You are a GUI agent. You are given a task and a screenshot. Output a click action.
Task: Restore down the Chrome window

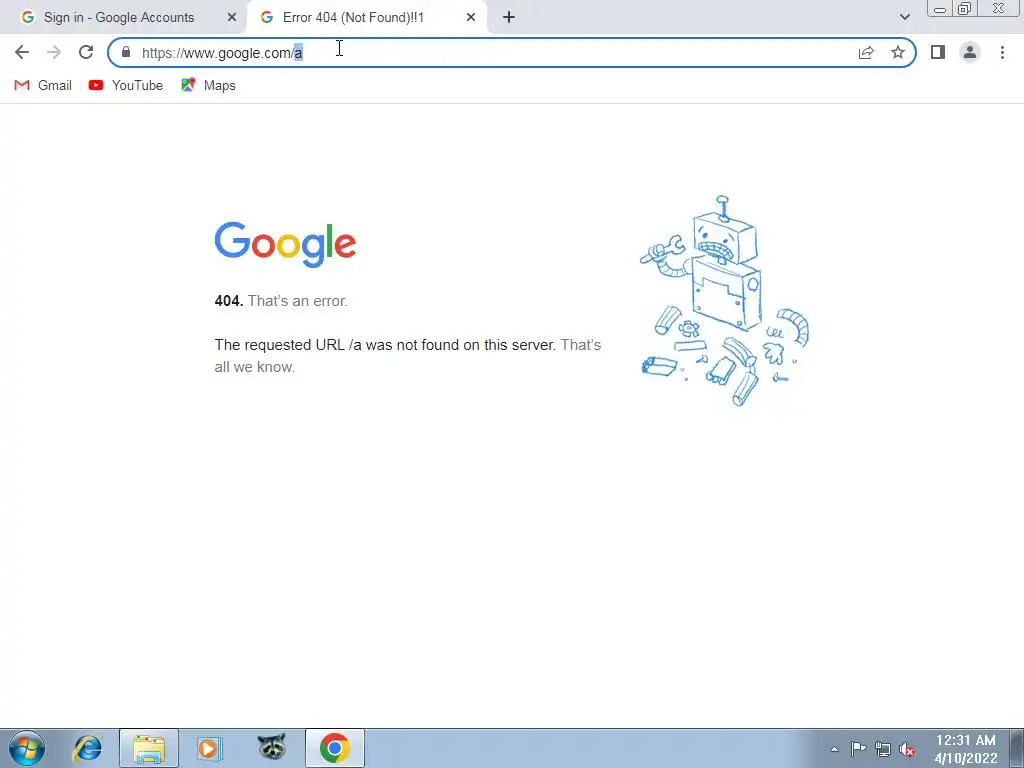(965, 8)
